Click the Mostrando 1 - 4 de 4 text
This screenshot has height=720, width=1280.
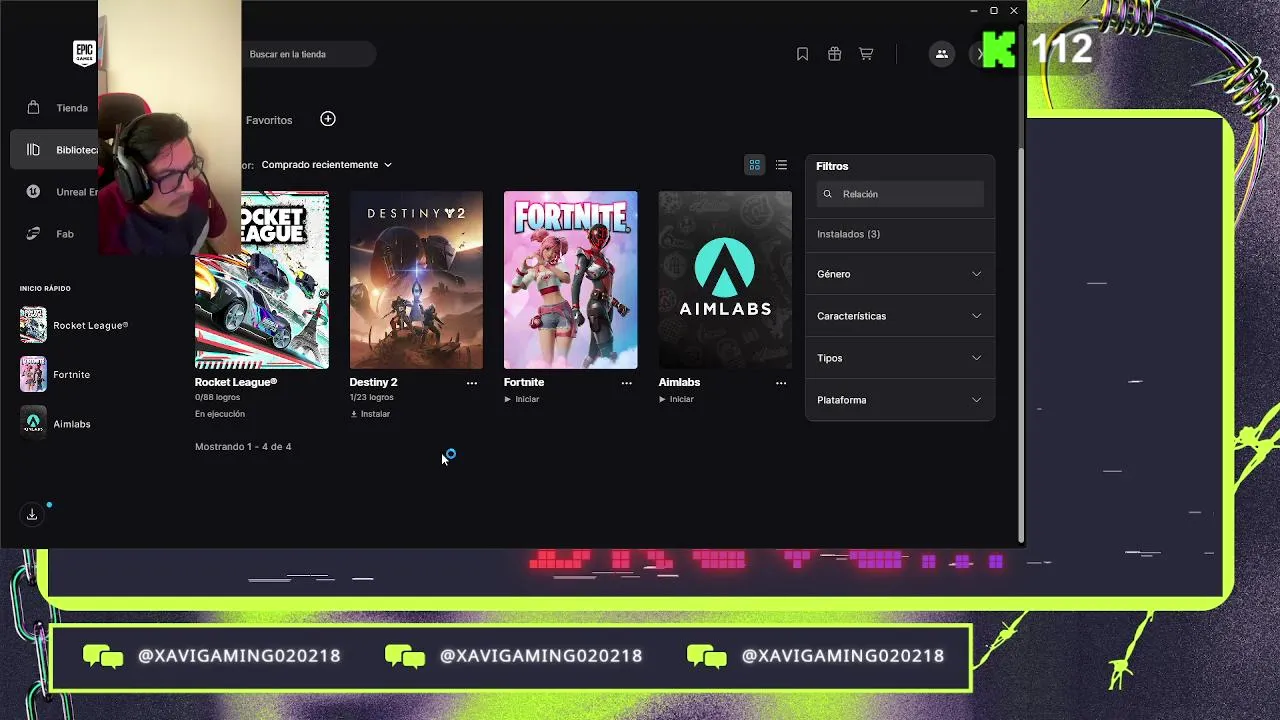pos(243,447)
